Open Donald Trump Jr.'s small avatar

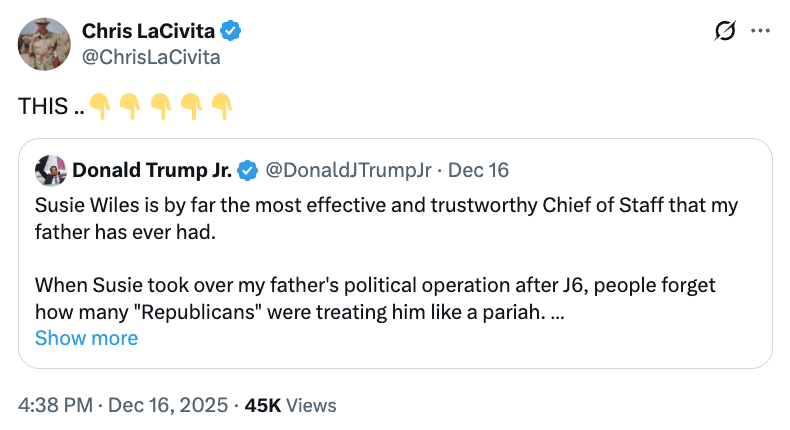coord(49,170)
